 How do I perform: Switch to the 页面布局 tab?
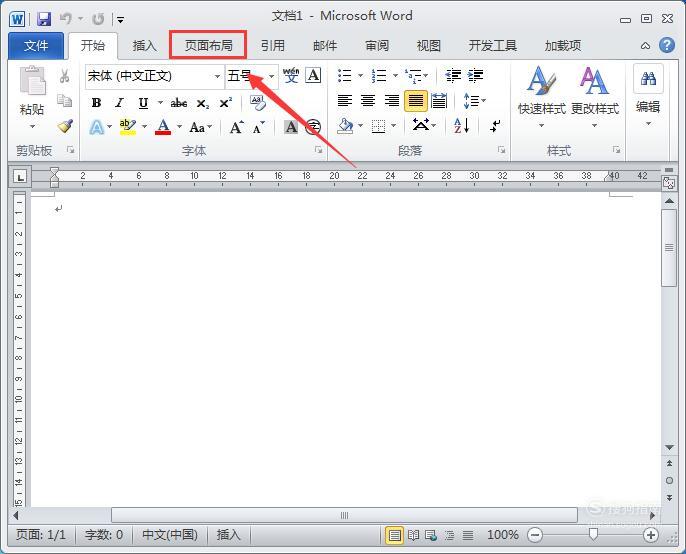pyautogui.click(x=208, y=45)
